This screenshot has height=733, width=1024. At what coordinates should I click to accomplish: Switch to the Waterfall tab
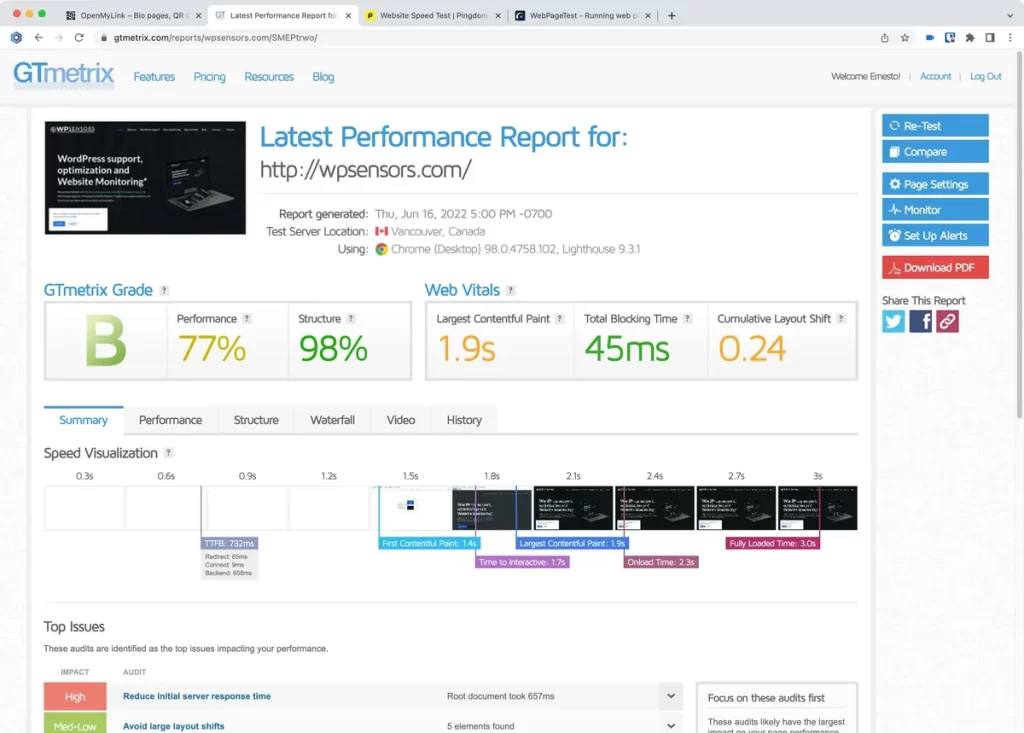(x=332, y=420)
